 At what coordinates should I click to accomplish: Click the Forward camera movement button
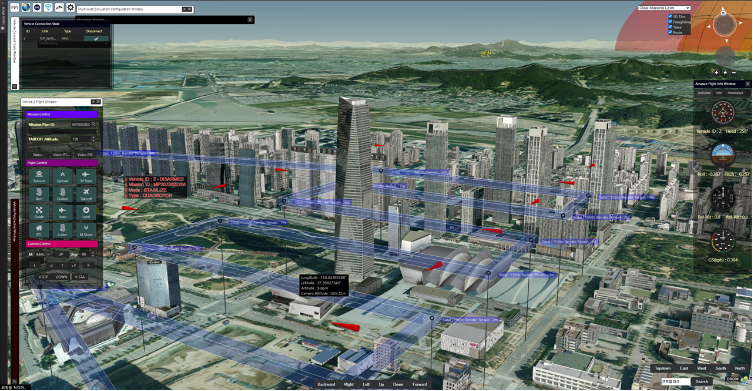click(x=419, y=384)
